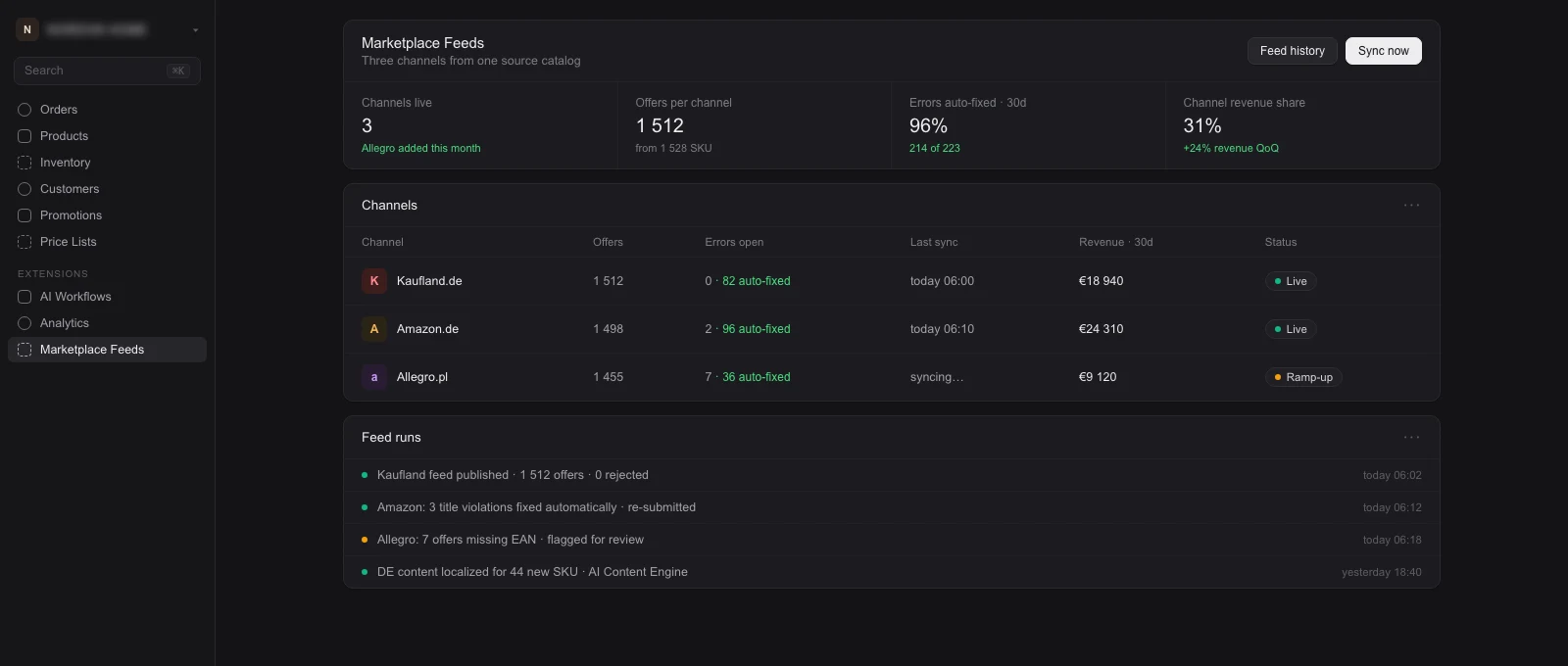The image size is (1568, 666).
Task: Click the Products sidebar icon
Action: (x=24, y=136)
